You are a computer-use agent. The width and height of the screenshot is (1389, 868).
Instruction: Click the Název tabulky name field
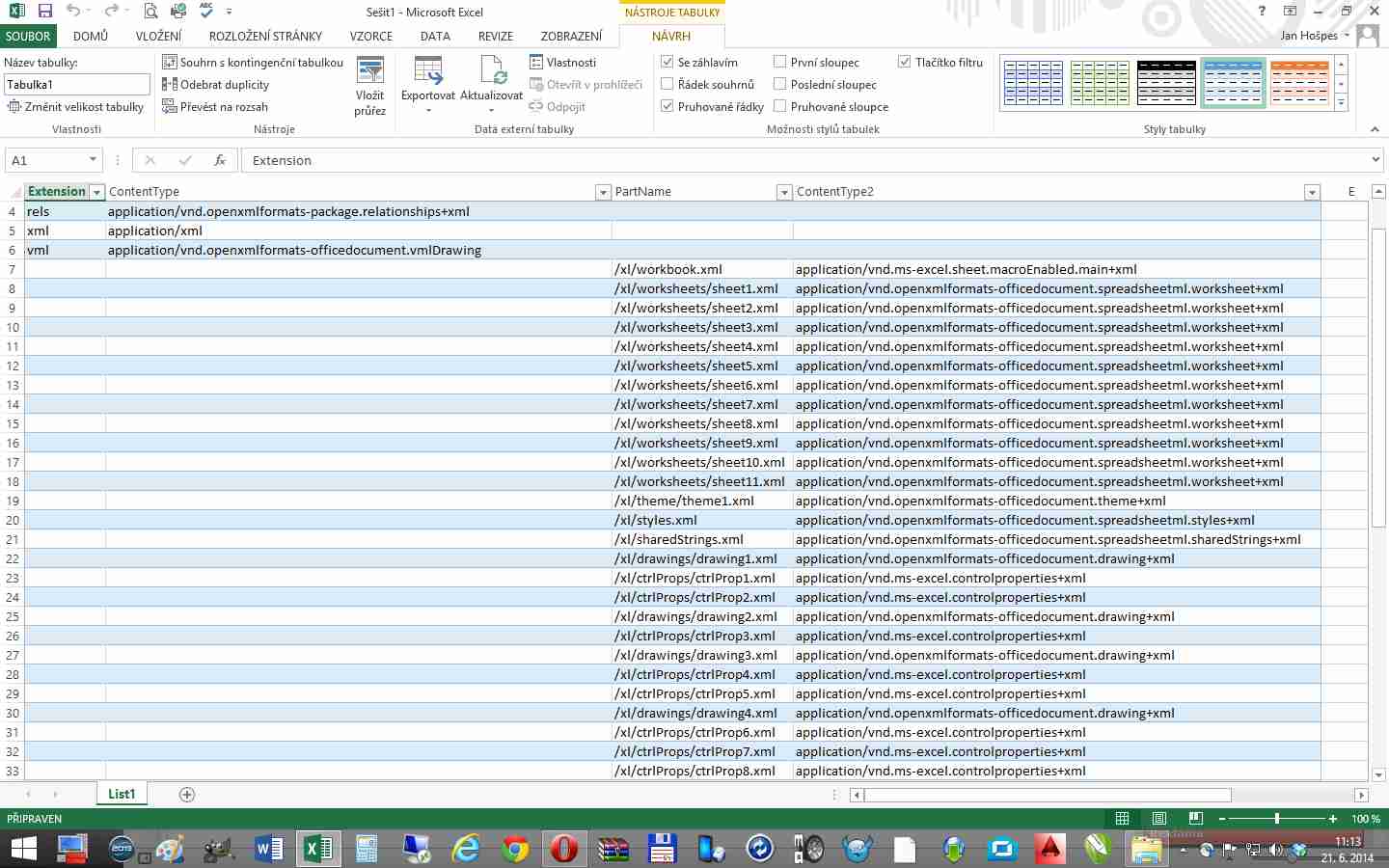coord(76,85)
